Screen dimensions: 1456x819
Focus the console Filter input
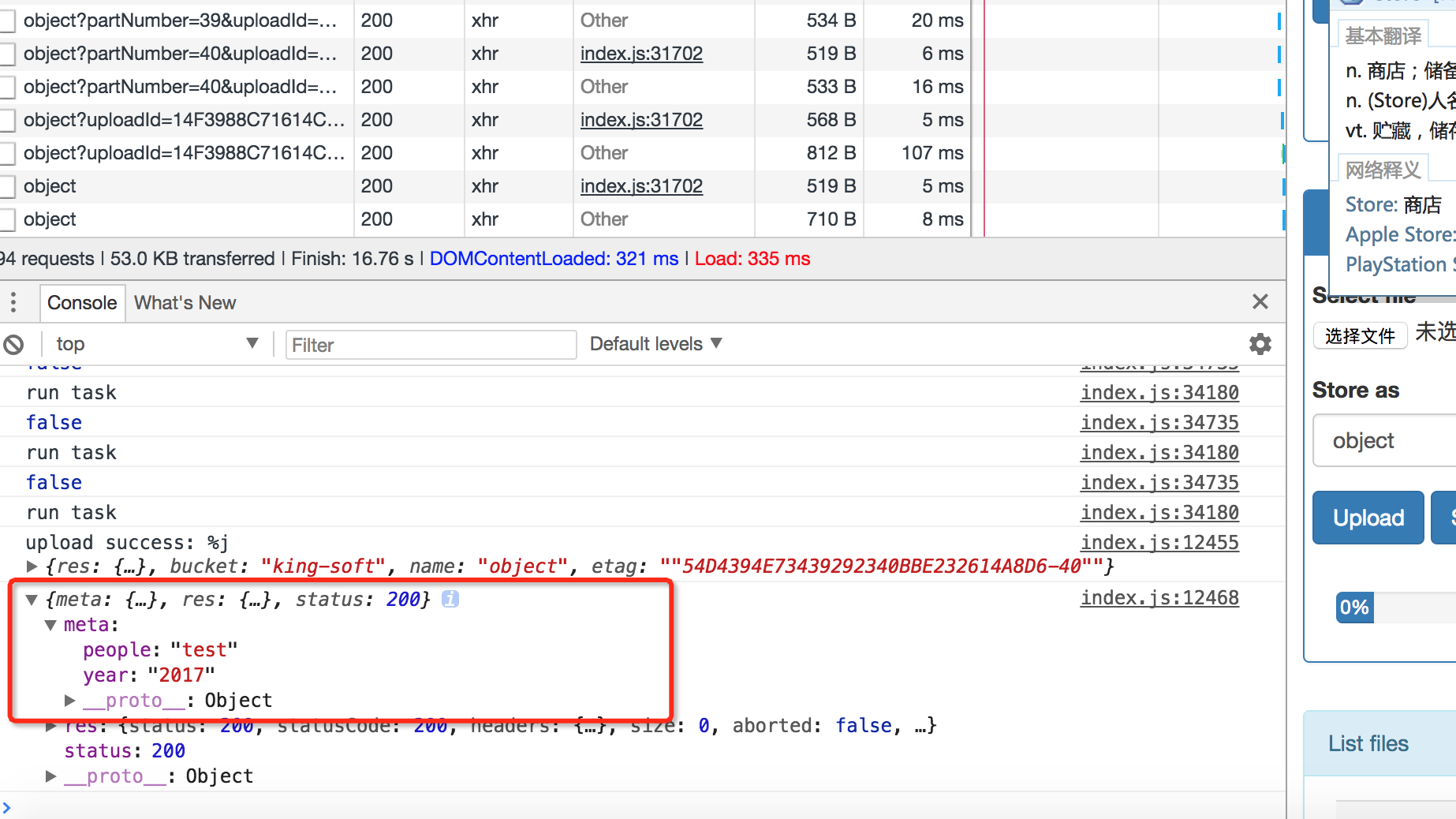tap(431, 345)
